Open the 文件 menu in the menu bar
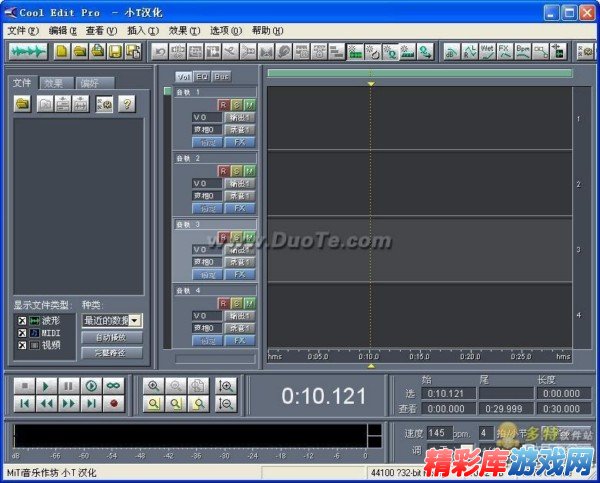This screenshot has height=483, width=600. click(x=22, y=31)
